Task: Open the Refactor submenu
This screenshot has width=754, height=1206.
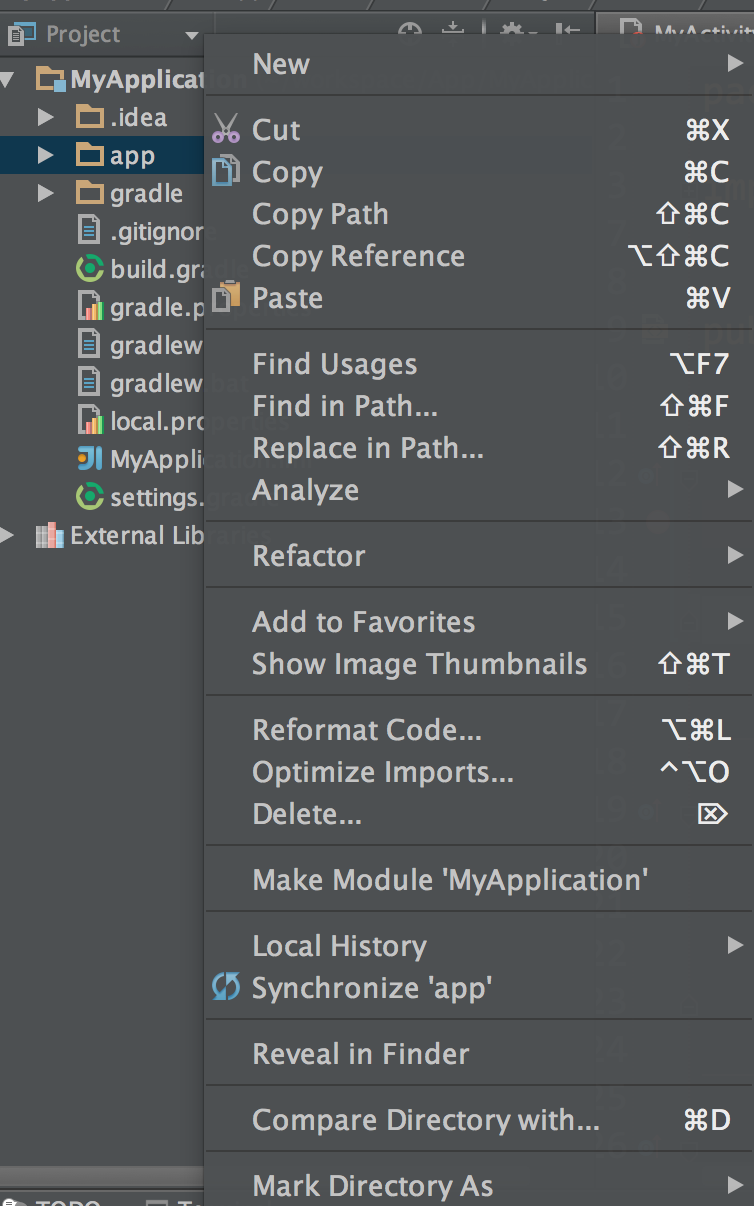Action: click(x=480, y=556)
